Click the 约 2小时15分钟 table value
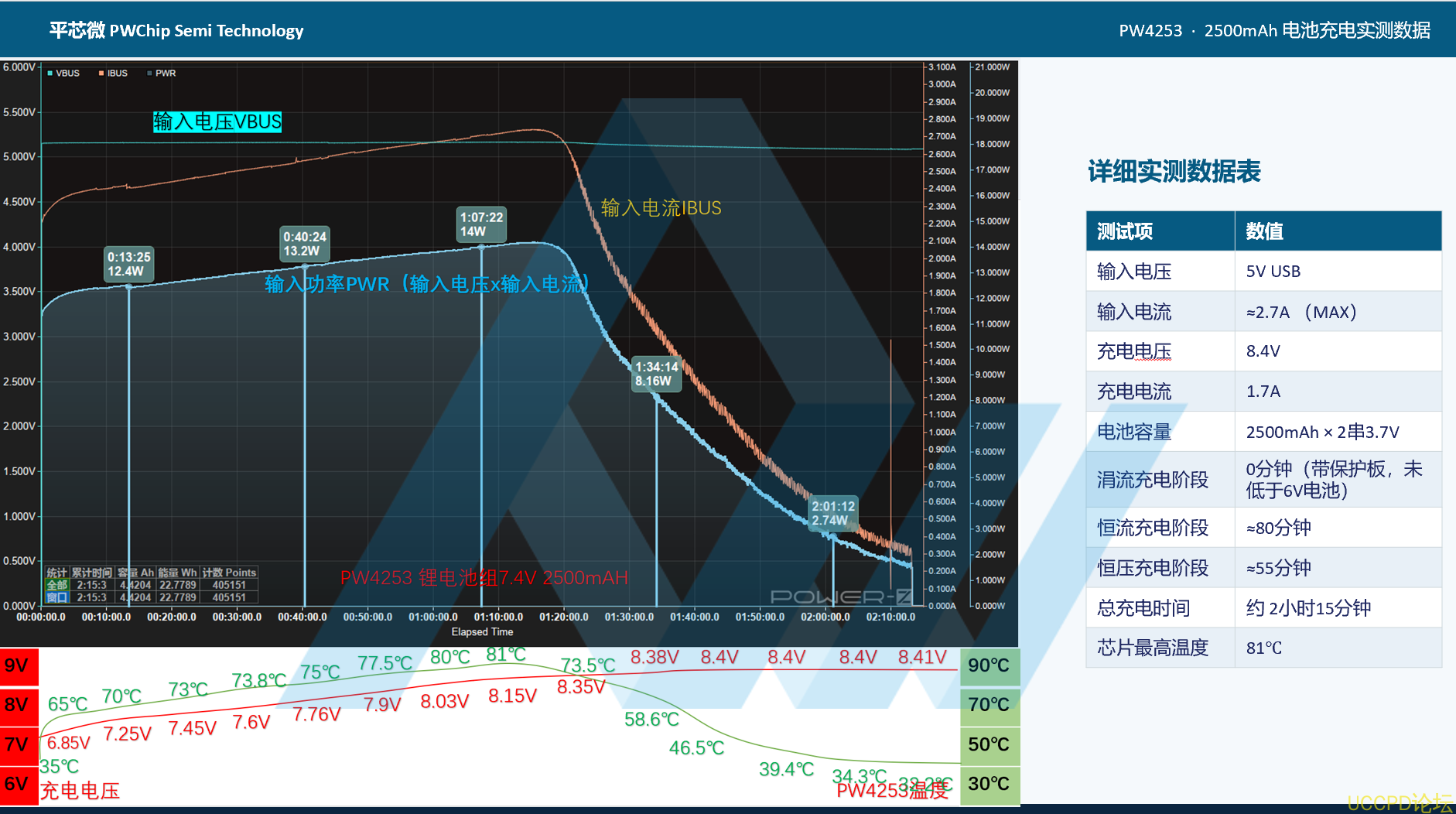1456x814 pixels. 1309,608
